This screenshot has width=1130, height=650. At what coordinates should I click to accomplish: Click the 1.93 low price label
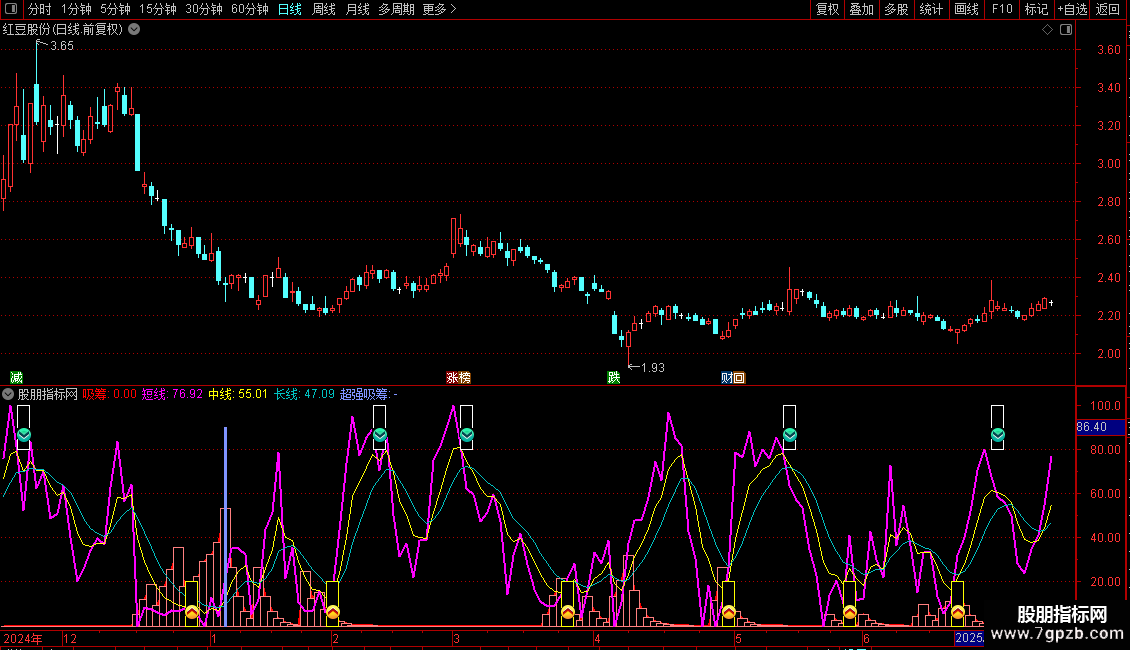(x=652, y=368)
